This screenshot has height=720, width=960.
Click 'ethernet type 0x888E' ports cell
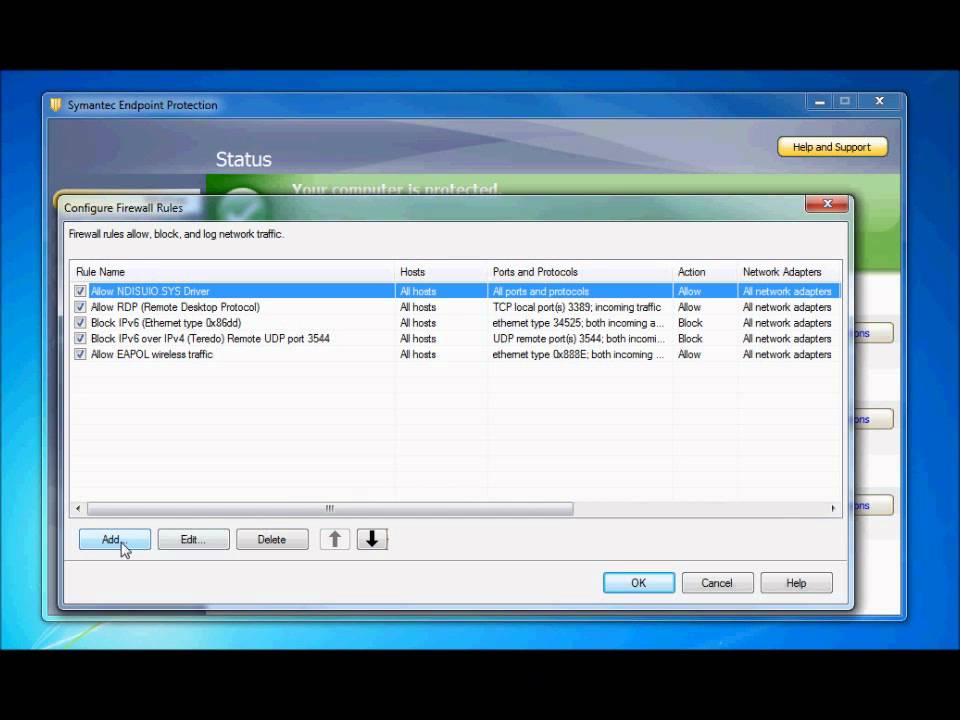point(578,354)
